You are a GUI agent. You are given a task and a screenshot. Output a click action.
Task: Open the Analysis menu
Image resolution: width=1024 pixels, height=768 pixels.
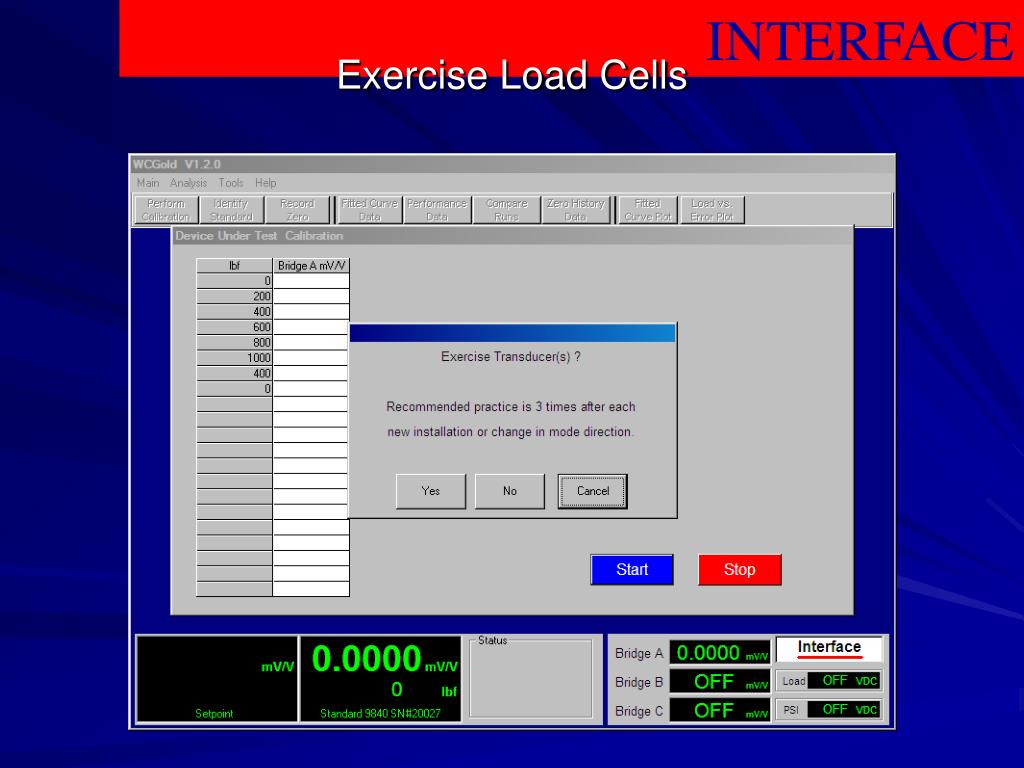(x=188, y=183)
